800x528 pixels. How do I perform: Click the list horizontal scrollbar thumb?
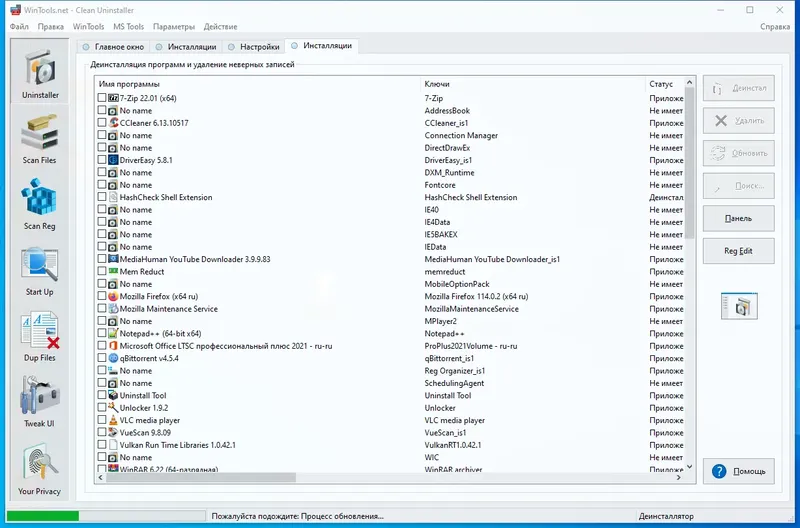pos(201,477)
